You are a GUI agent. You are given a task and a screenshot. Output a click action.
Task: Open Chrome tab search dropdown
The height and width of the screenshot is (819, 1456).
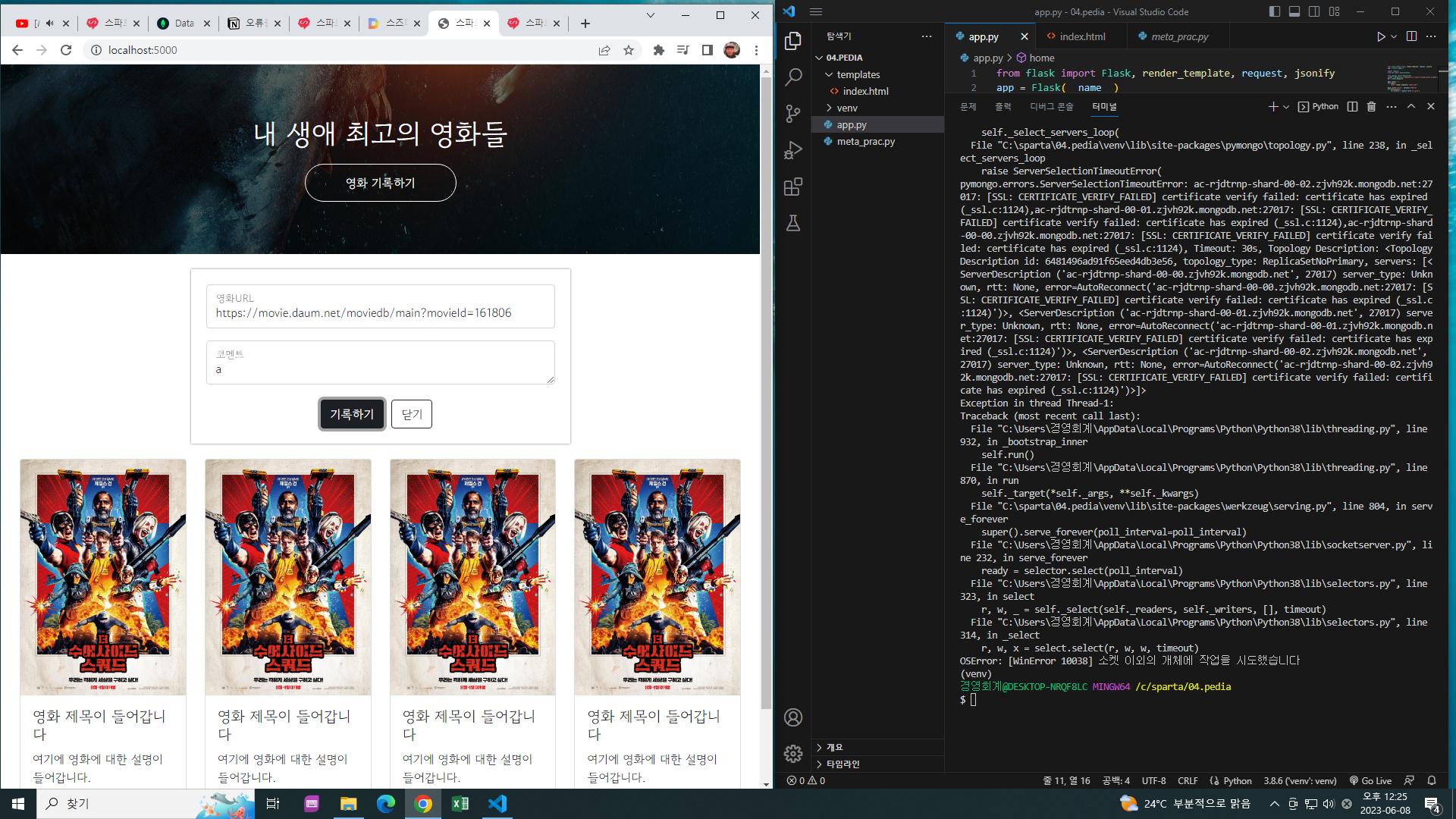coord(650,15)
